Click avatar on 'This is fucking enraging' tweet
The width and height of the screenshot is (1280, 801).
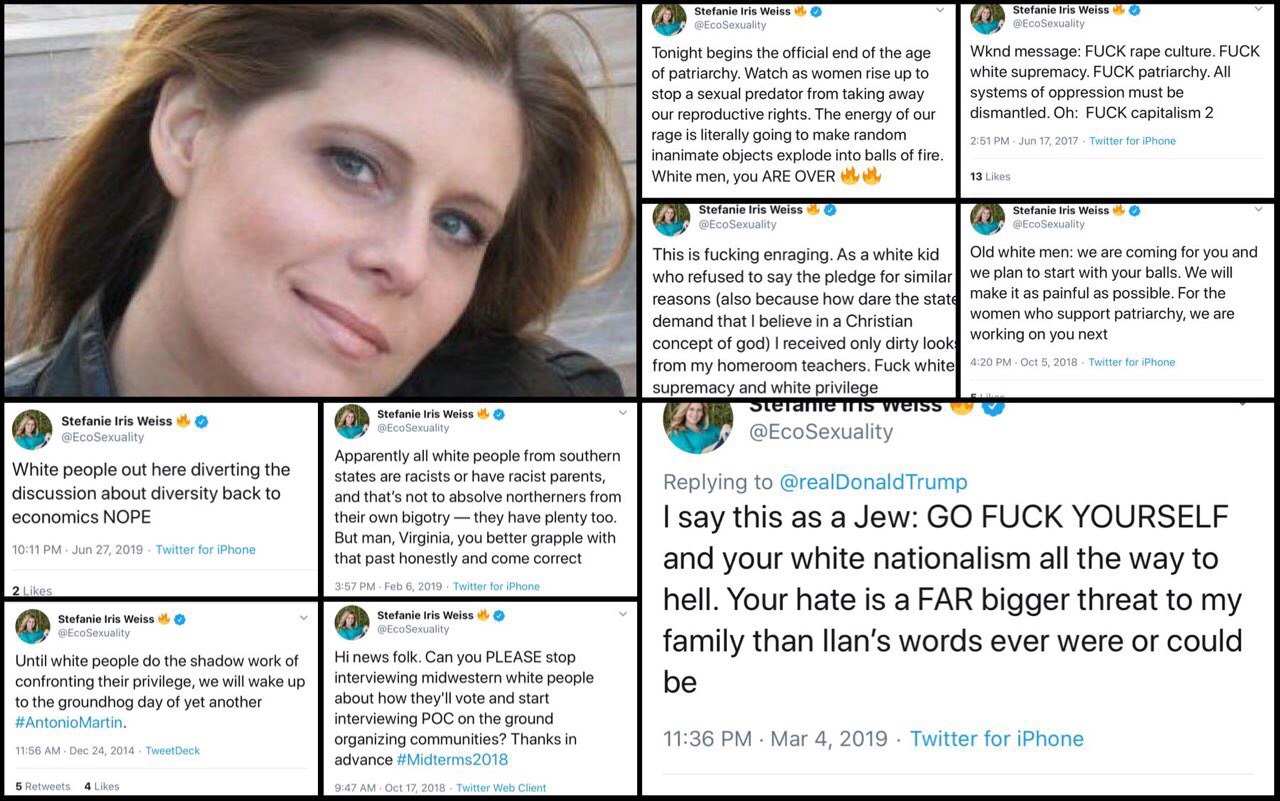click(x=671, y=218)
